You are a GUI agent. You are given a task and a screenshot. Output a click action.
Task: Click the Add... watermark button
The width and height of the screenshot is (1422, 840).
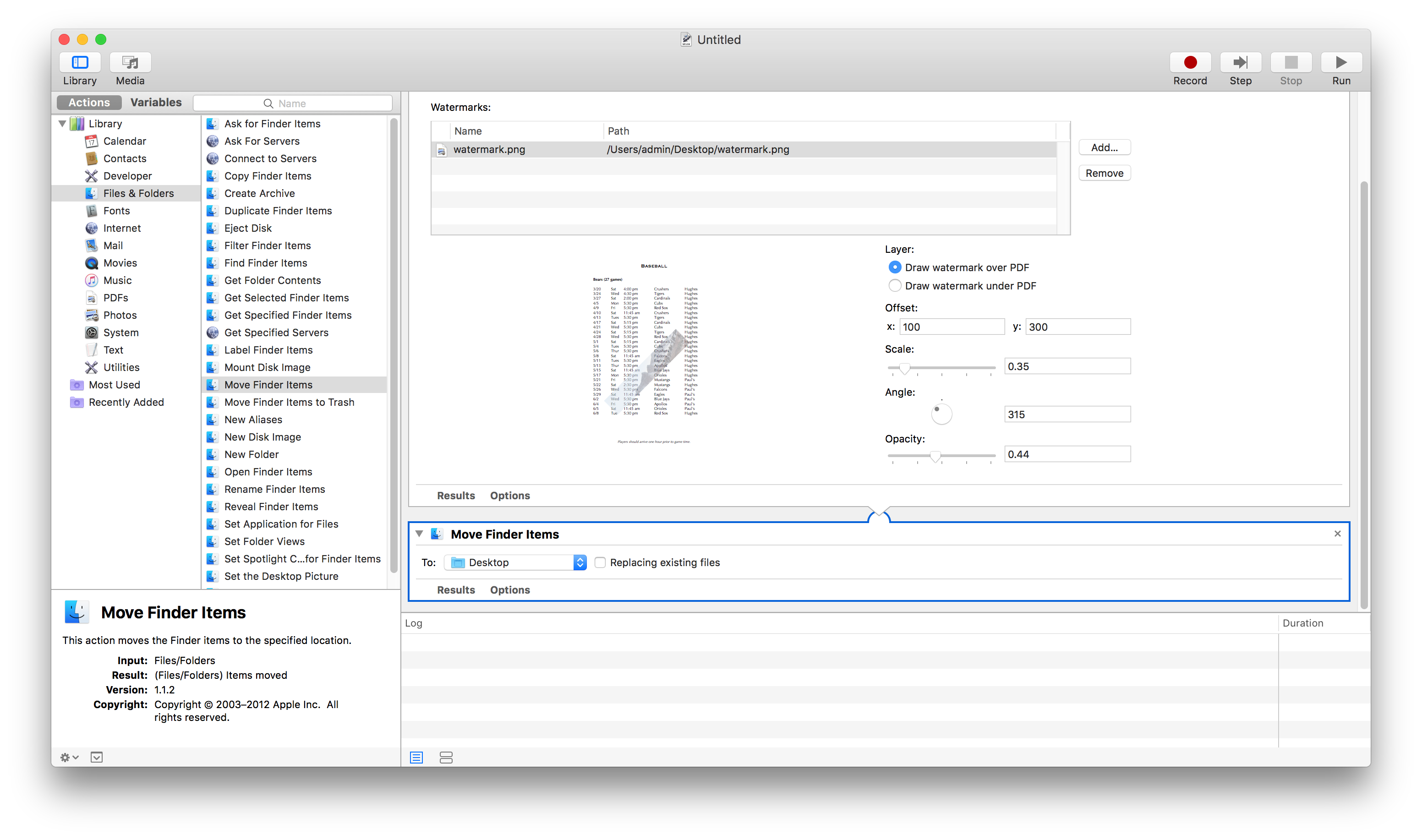pos(1104,148)
